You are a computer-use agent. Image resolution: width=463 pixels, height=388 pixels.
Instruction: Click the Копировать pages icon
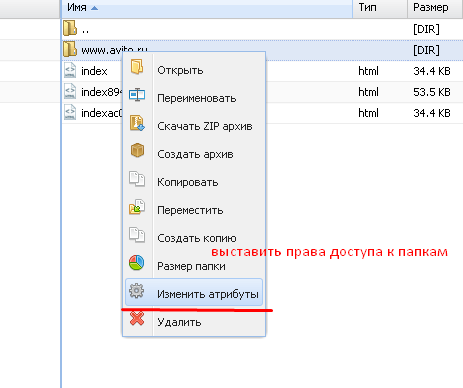coord(137,179)
